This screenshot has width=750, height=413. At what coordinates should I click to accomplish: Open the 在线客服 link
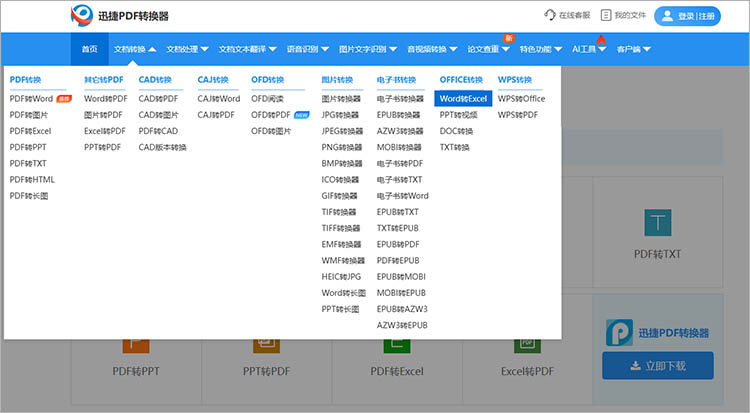coord(567,15)
